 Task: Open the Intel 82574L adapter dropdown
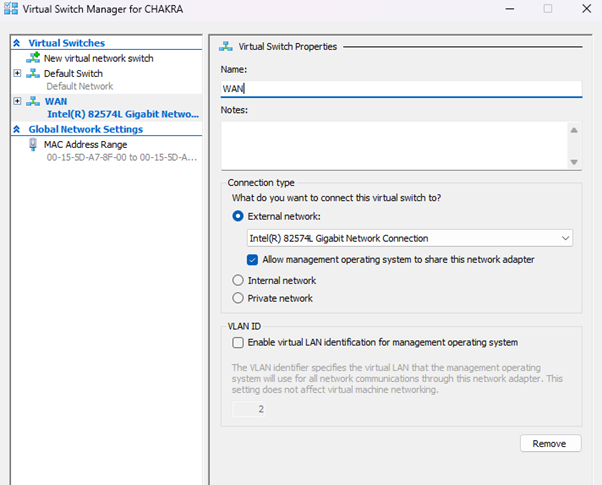click(x=566, y=238)
